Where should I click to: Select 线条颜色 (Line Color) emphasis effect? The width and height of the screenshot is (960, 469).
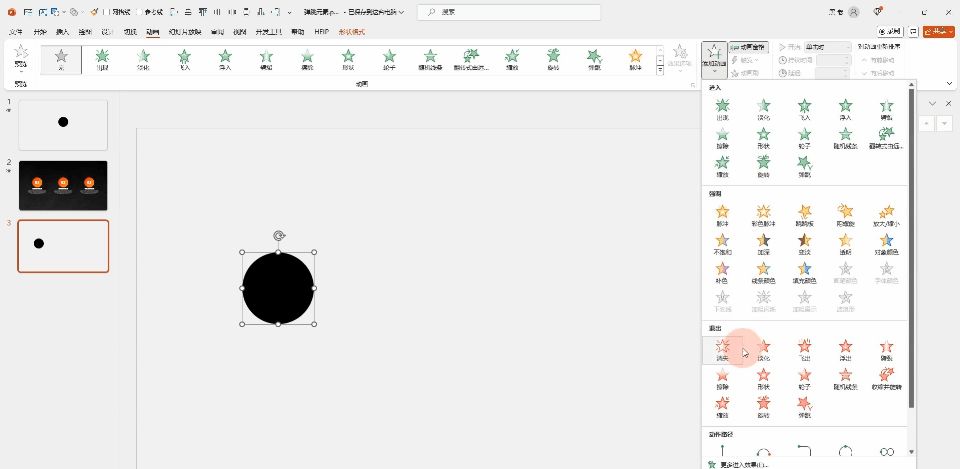(763, 273)
